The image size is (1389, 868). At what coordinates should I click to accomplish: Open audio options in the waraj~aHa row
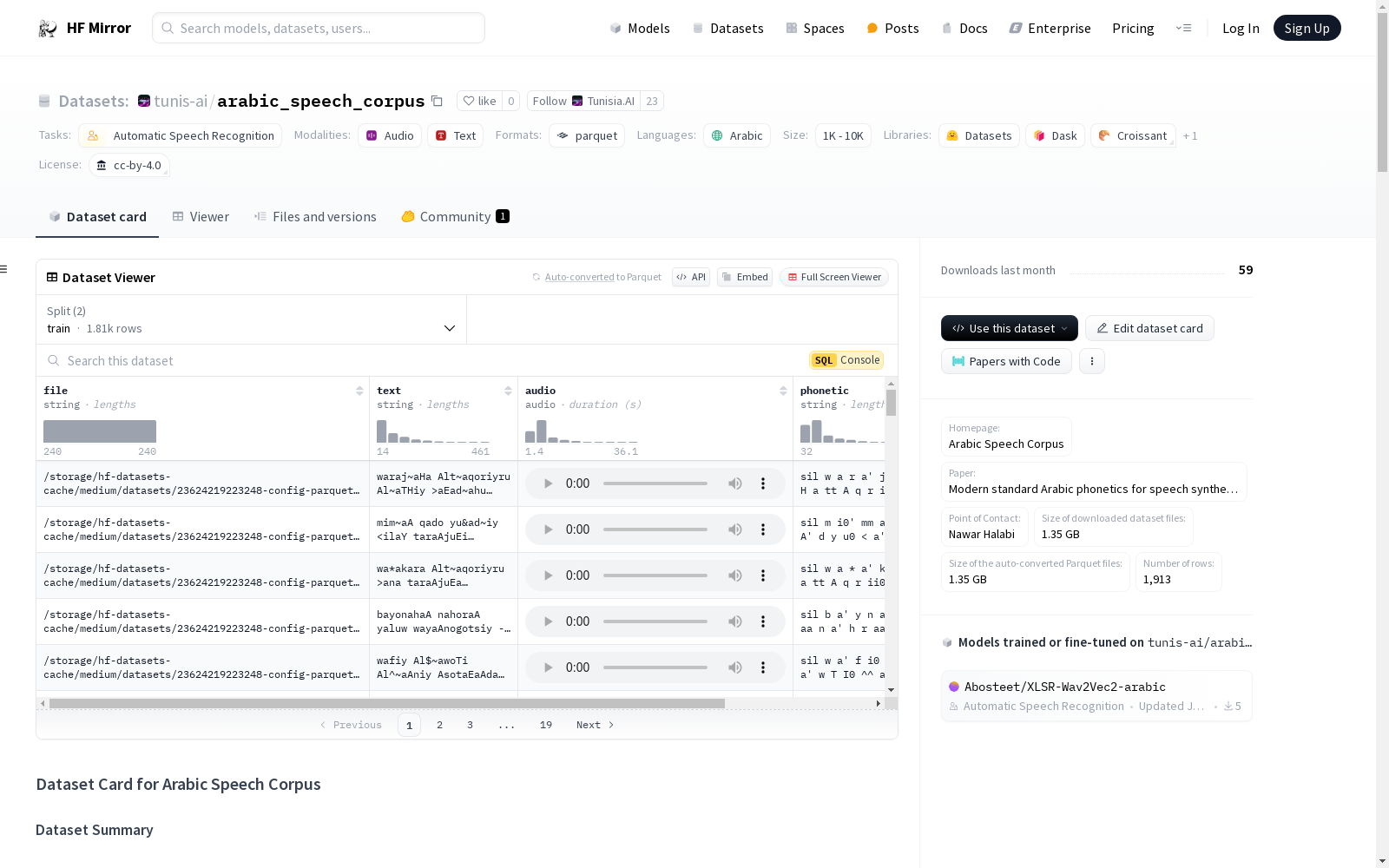click(763, 483)
